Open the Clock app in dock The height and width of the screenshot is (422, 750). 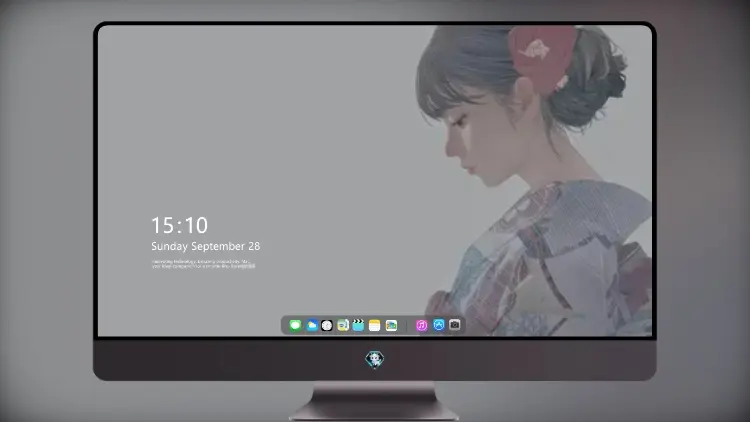point(327,325)
